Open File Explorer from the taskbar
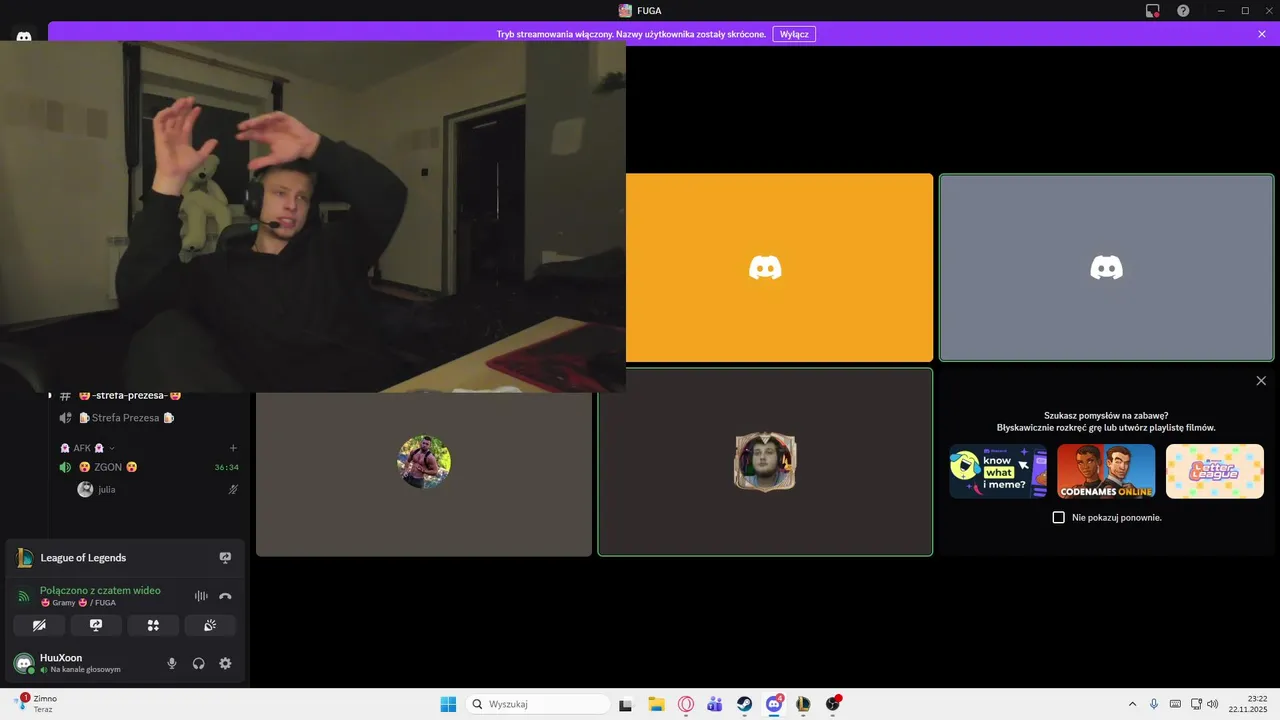The width and height of the screenshot is (1280, 720). pos(656,704)
